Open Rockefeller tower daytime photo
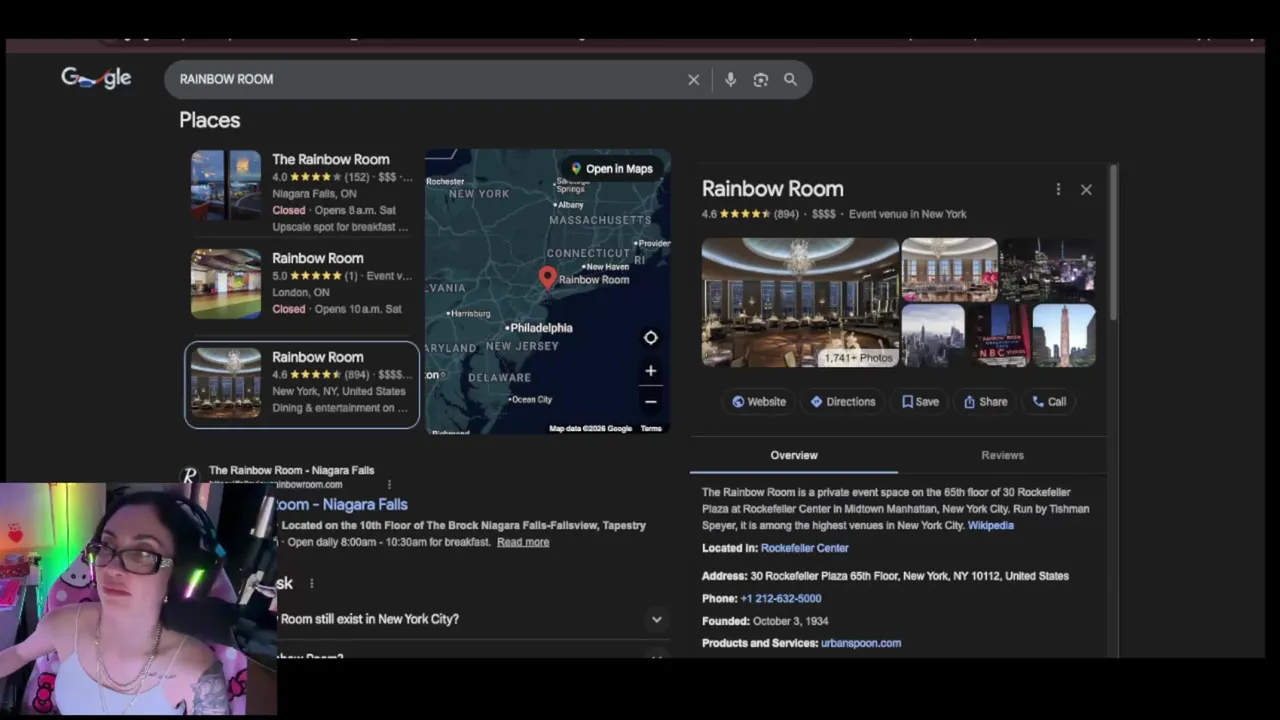Viewport: 1280px width, 720px height. [1064, 336]
